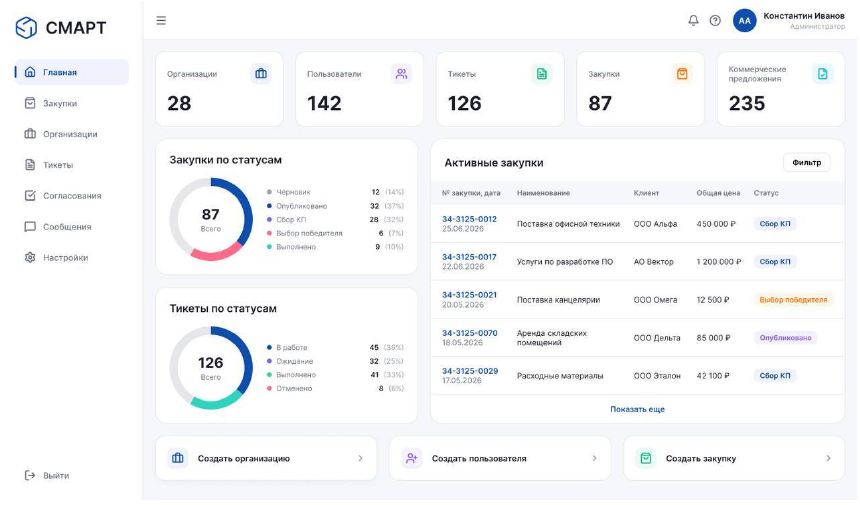The width and height of the screenshot is (860, 505).
Task: Click the Пользователи card value 142
Action: coord(325,104)
